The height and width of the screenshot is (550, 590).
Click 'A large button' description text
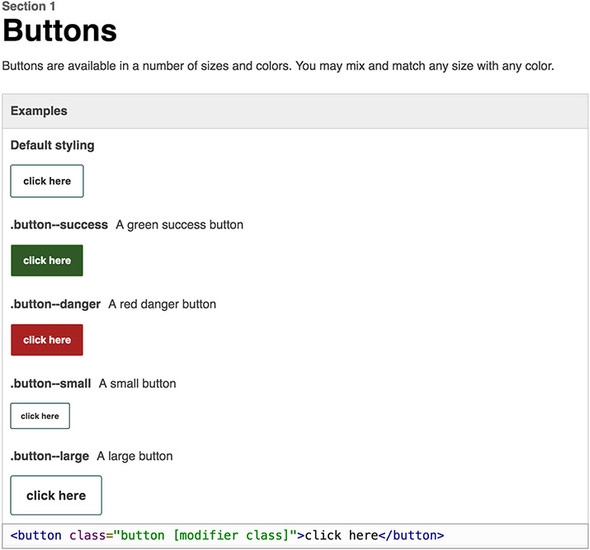point(135,456)
